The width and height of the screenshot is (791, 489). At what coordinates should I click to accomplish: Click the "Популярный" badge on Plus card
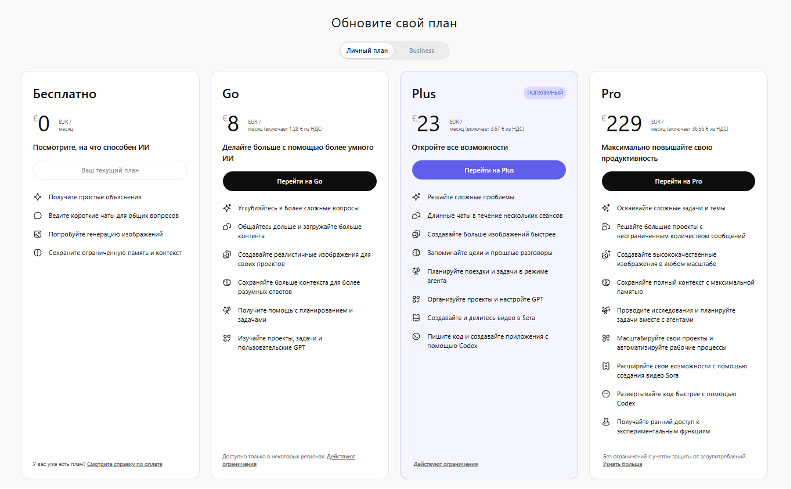544,93
